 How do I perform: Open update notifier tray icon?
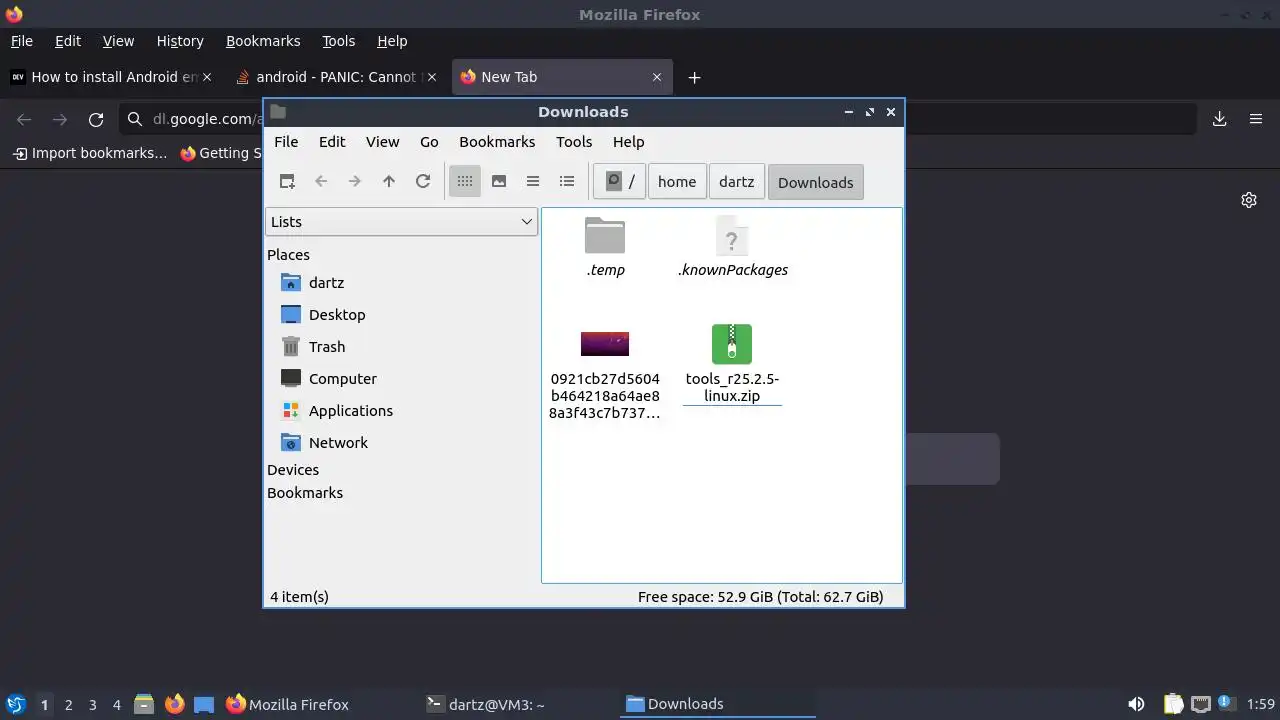tap(1226, 704)
